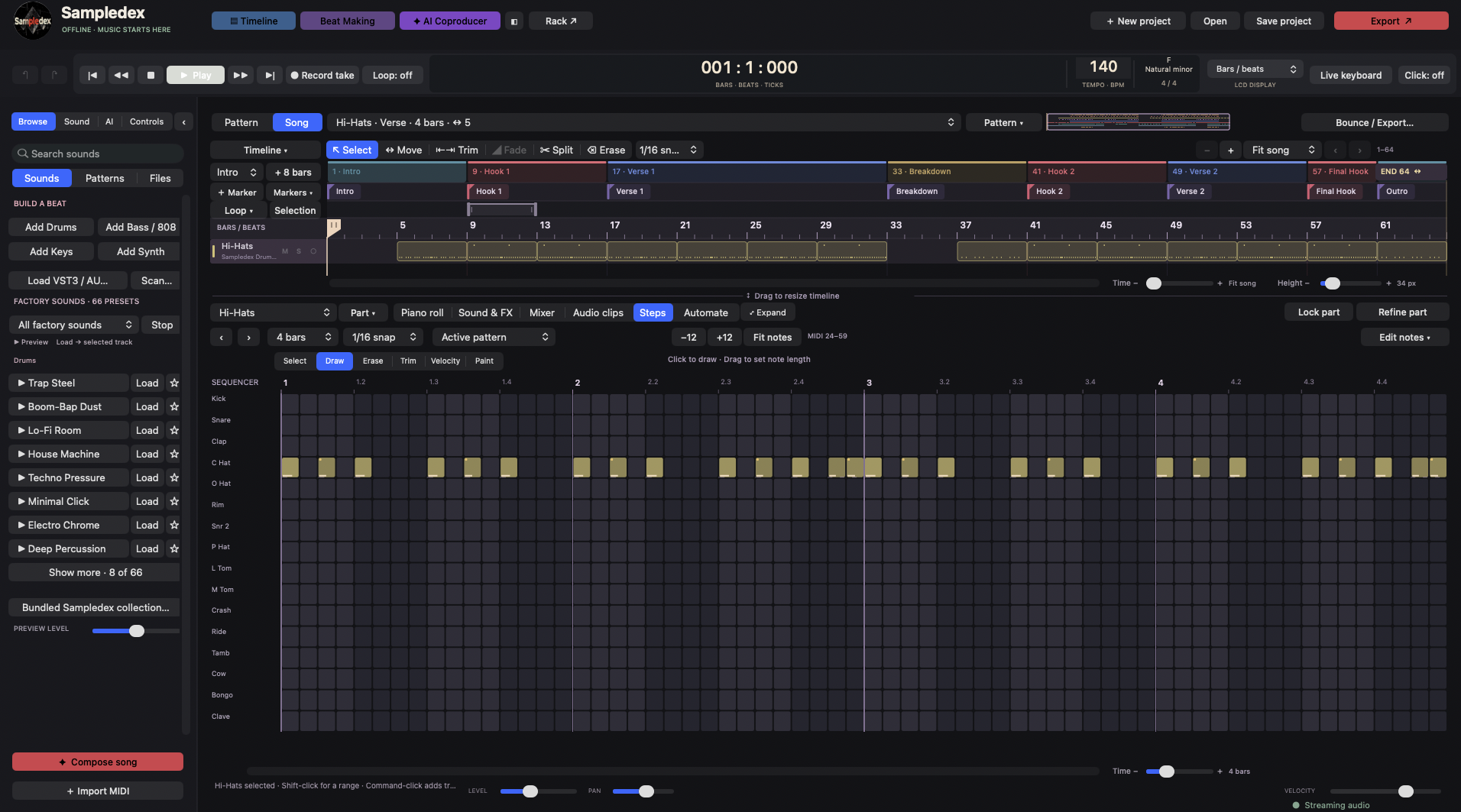This screenshot has width=1461, height=812.
Task: Toggle the Loop: off button
Action: pyautogui.click(x=392, y=75)
